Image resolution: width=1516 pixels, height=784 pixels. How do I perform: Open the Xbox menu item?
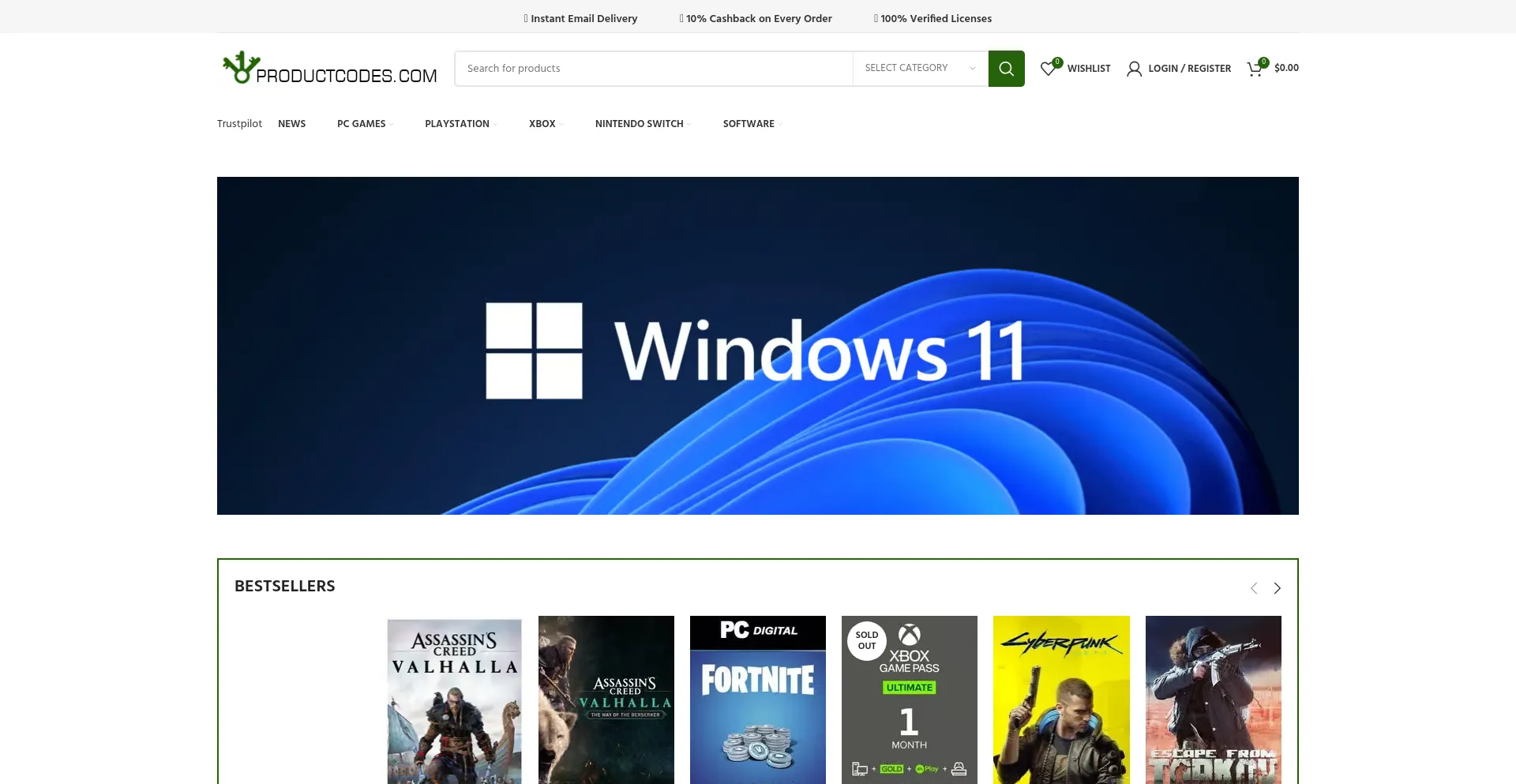(x=542, y=124)
